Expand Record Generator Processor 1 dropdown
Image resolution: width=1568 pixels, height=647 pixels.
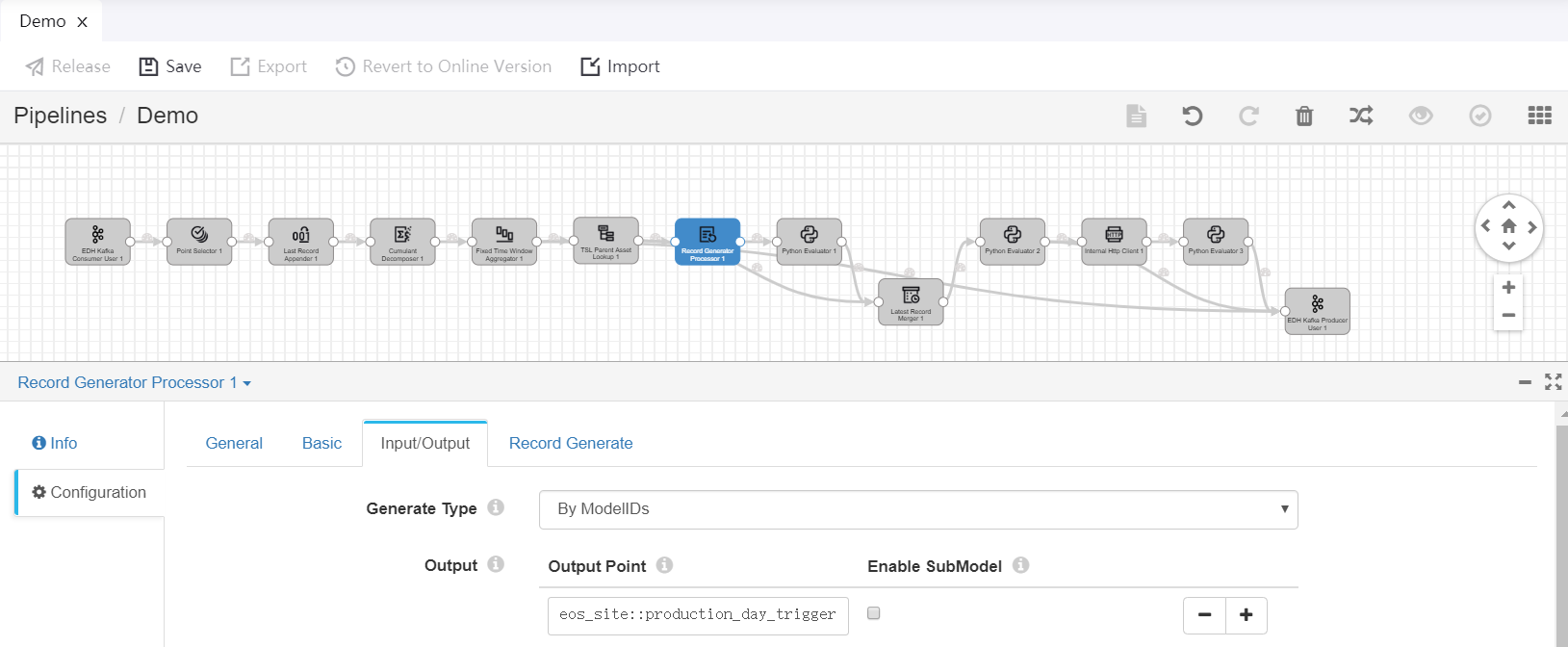[134, 383]
